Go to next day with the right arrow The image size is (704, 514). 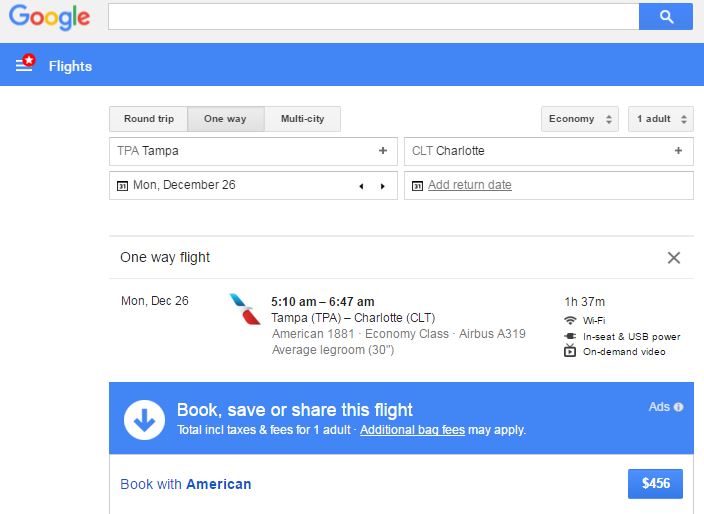coord(383,186)
